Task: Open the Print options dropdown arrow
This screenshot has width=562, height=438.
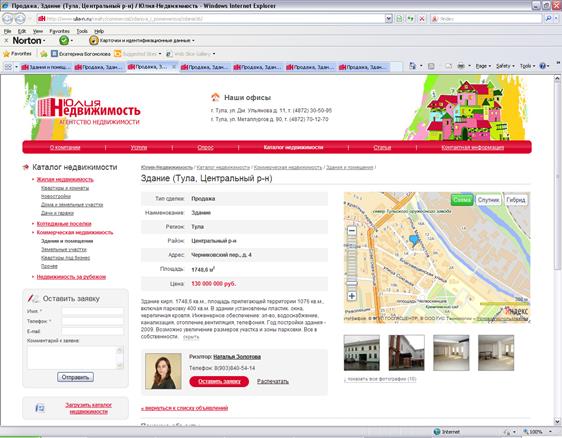Action: click(469, 66)
